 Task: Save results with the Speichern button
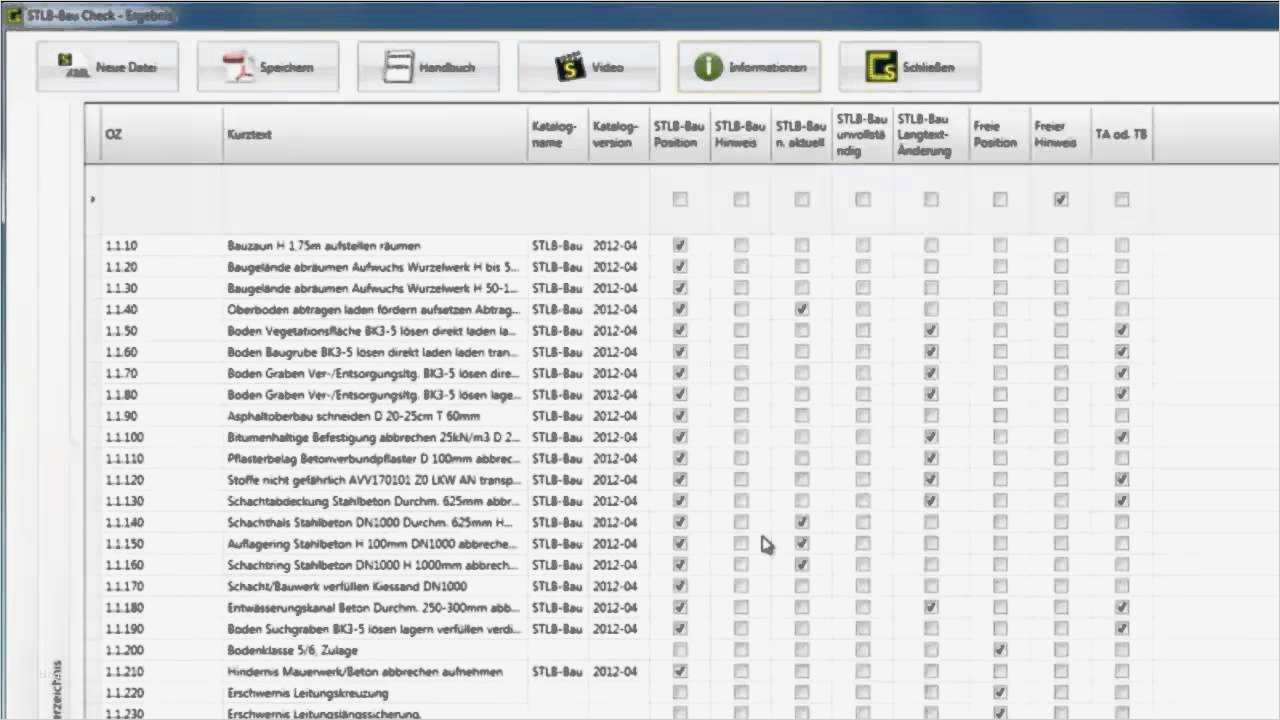(268, 67)
